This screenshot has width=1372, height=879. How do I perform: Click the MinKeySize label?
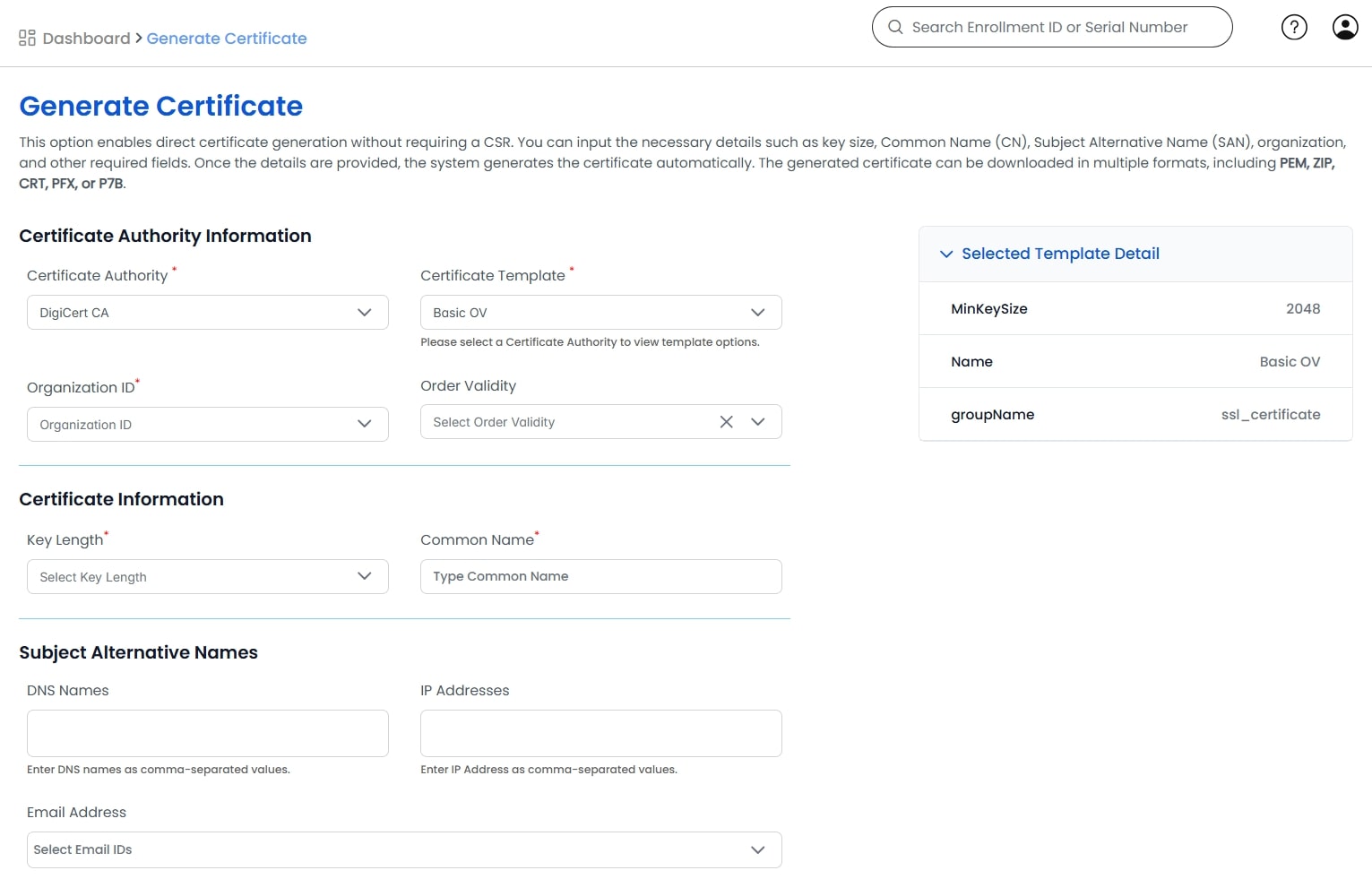pyautogui.click(x=989, y=308)
